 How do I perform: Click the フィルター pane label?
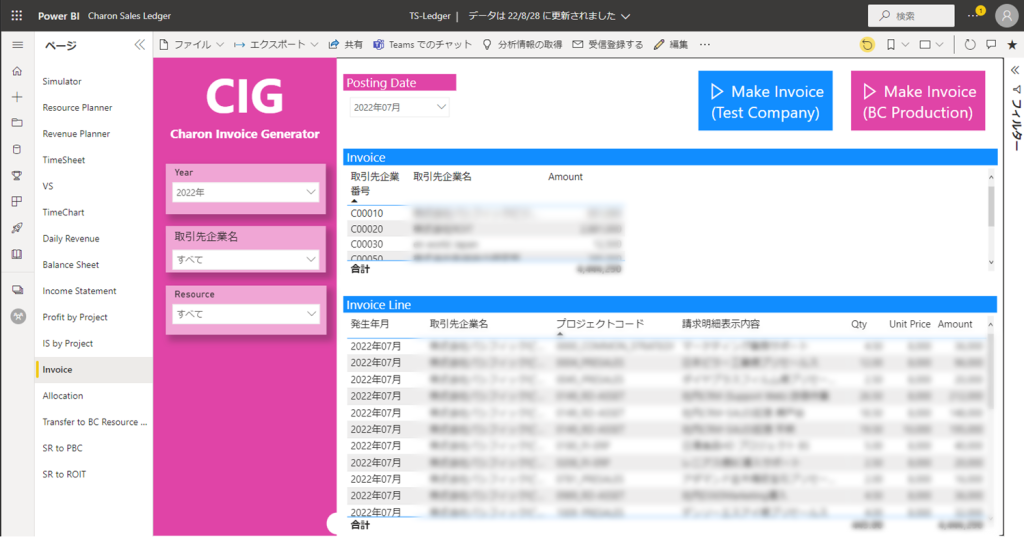[1016, 124]
